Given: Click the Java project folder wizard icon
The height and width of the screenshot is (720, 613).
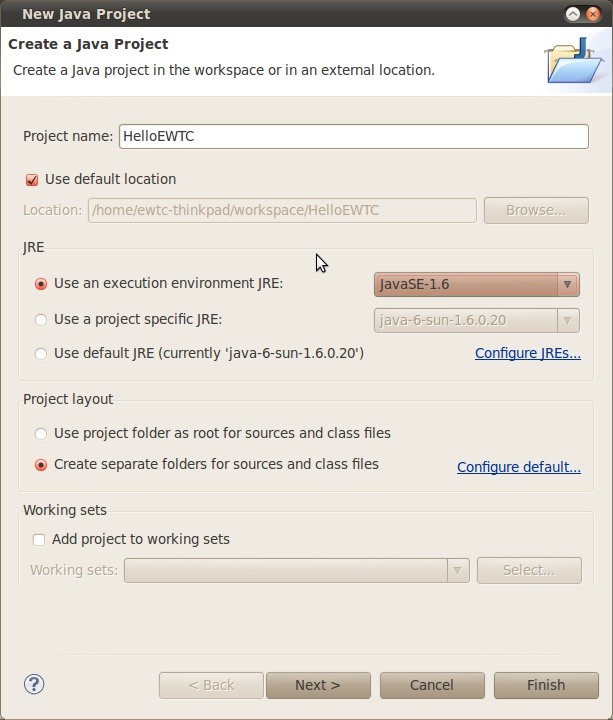Looking at the screenshot, I should (574, 60).
